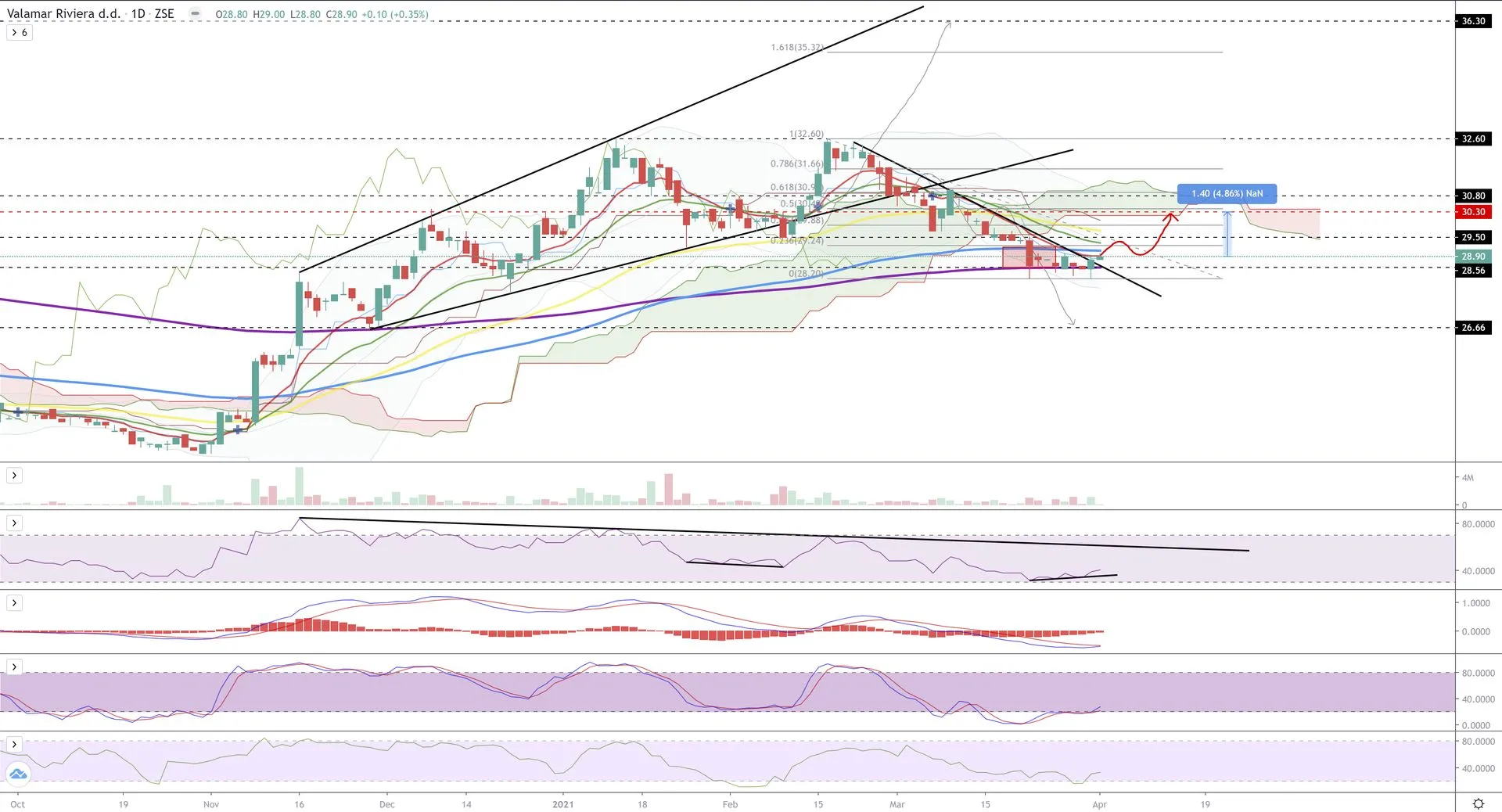Viewport: 1502px width, 812px height.
Task: Click the 2021 date on time axis
Action: tap(562, 804)
